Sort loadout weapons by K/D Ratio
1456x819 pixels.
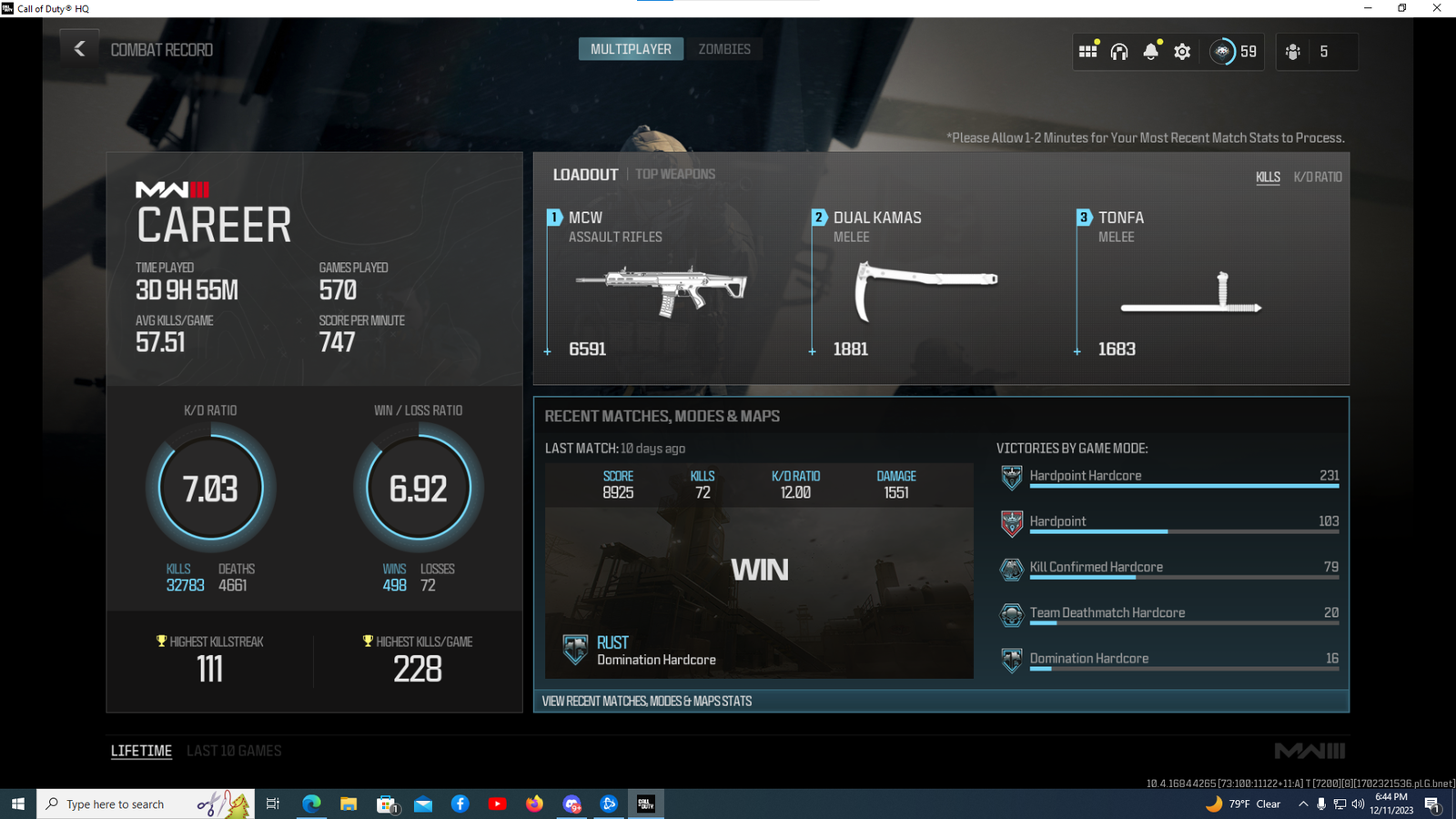tap(1318, 177)
